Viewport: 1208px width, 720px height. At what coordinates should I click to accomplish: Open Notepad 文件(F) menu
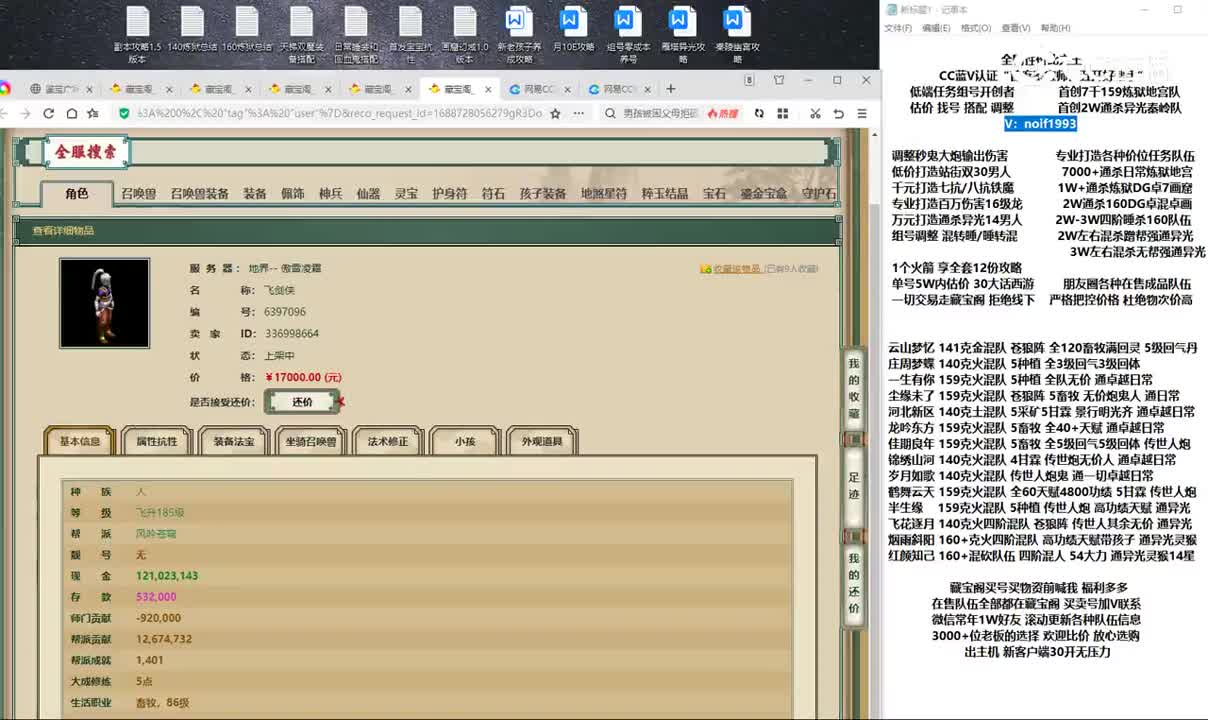[x=898, y=28]
